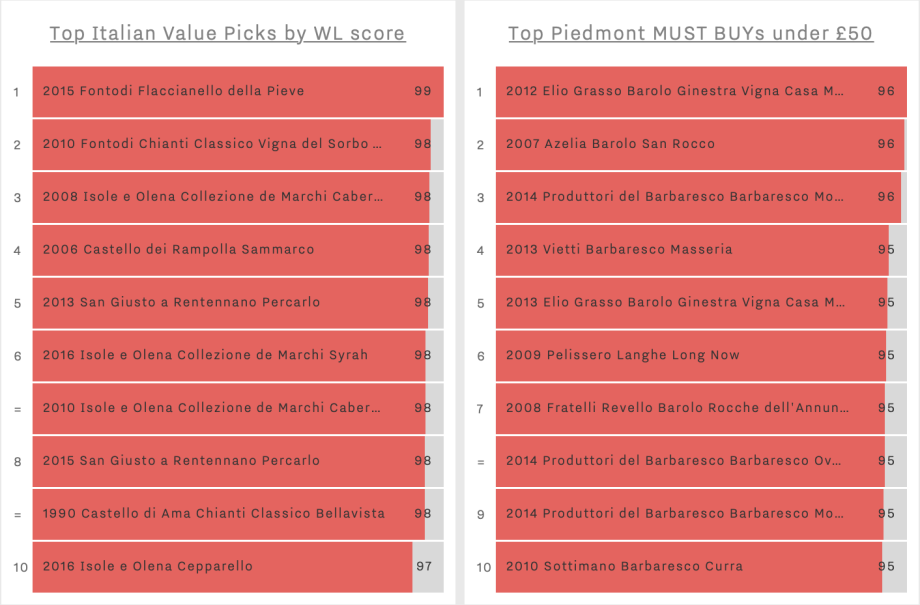Click 2013 Elio Grasso Barolo Ginestra bar
920x605 pixels.
701,303
